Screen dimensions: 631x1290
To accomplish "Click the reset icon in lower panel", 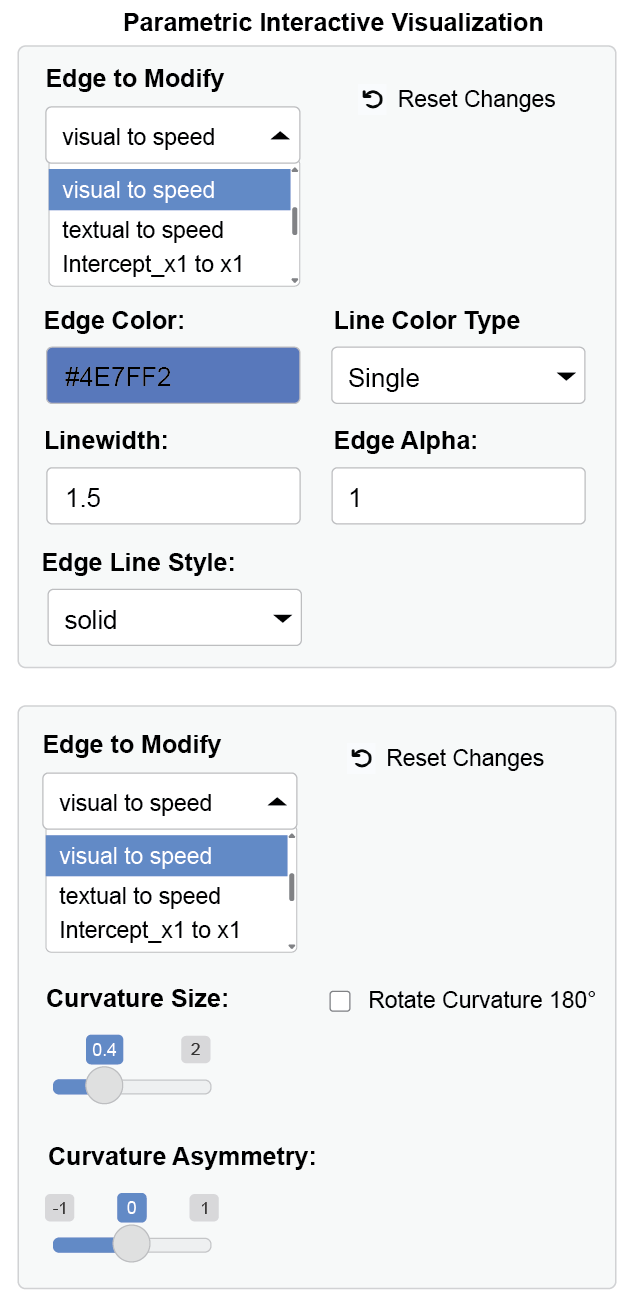I will pyautogui.click(x=362, y=758).
